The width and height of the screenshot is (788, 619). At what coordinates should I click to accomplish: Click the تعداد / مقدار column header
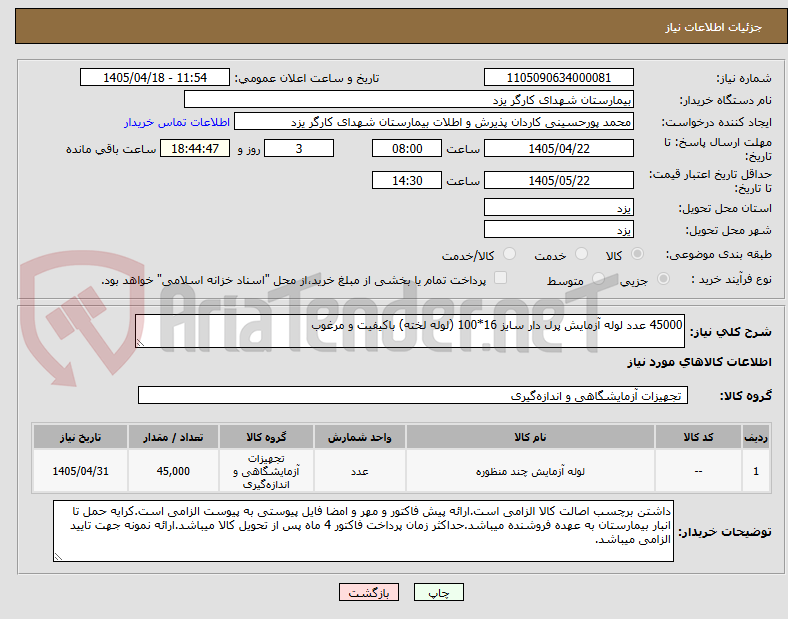(x=173, y=437)
